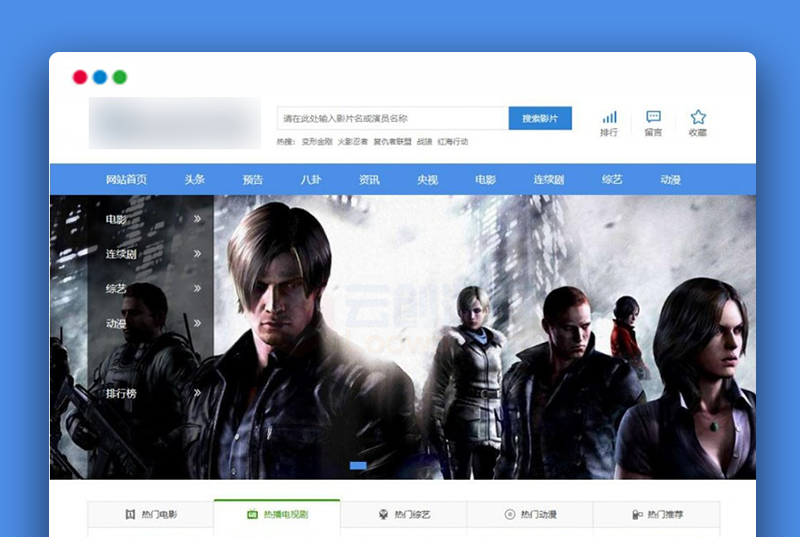Click the 收藏 star favorite icon
This screenshot has height=537, width=800.
point(698,117)
